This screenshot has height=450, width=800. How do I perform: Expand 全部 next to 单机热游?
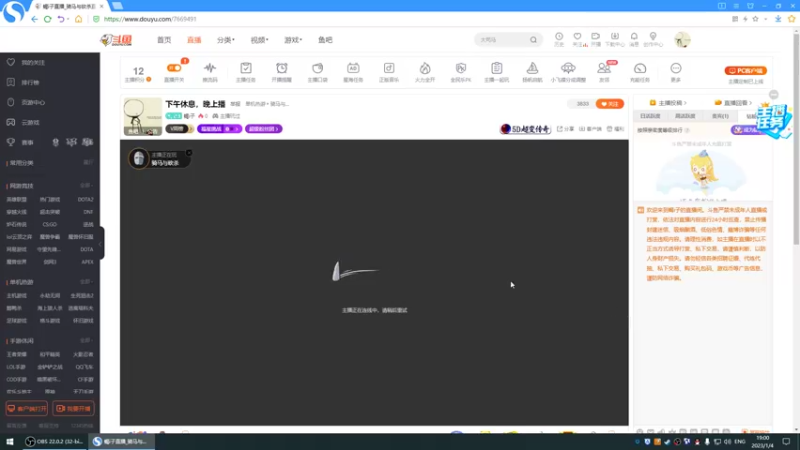click(86, 282)
